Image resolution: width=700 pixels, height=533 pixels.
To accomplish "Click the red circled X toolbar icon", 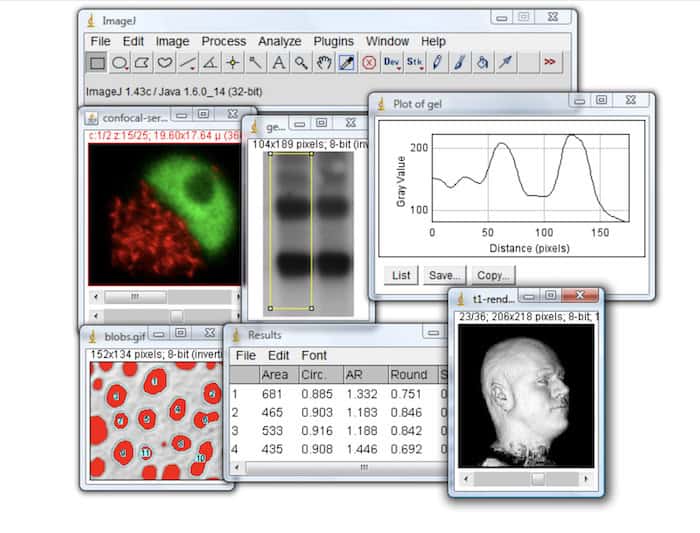I will click(x=369, y=63).
